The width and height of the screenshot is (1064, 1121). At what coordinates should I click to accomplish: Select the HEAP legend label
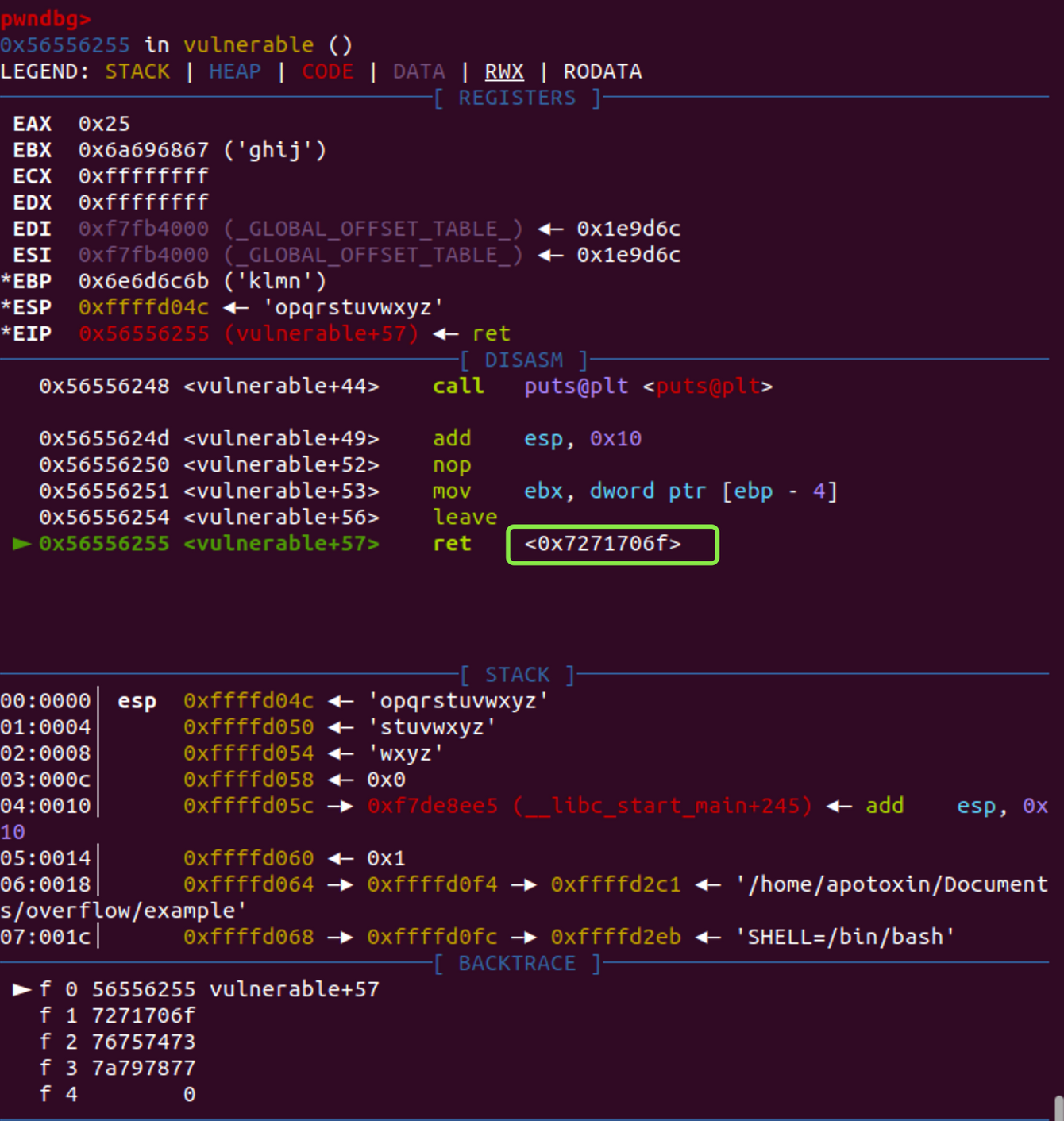[x=235, y=71]
